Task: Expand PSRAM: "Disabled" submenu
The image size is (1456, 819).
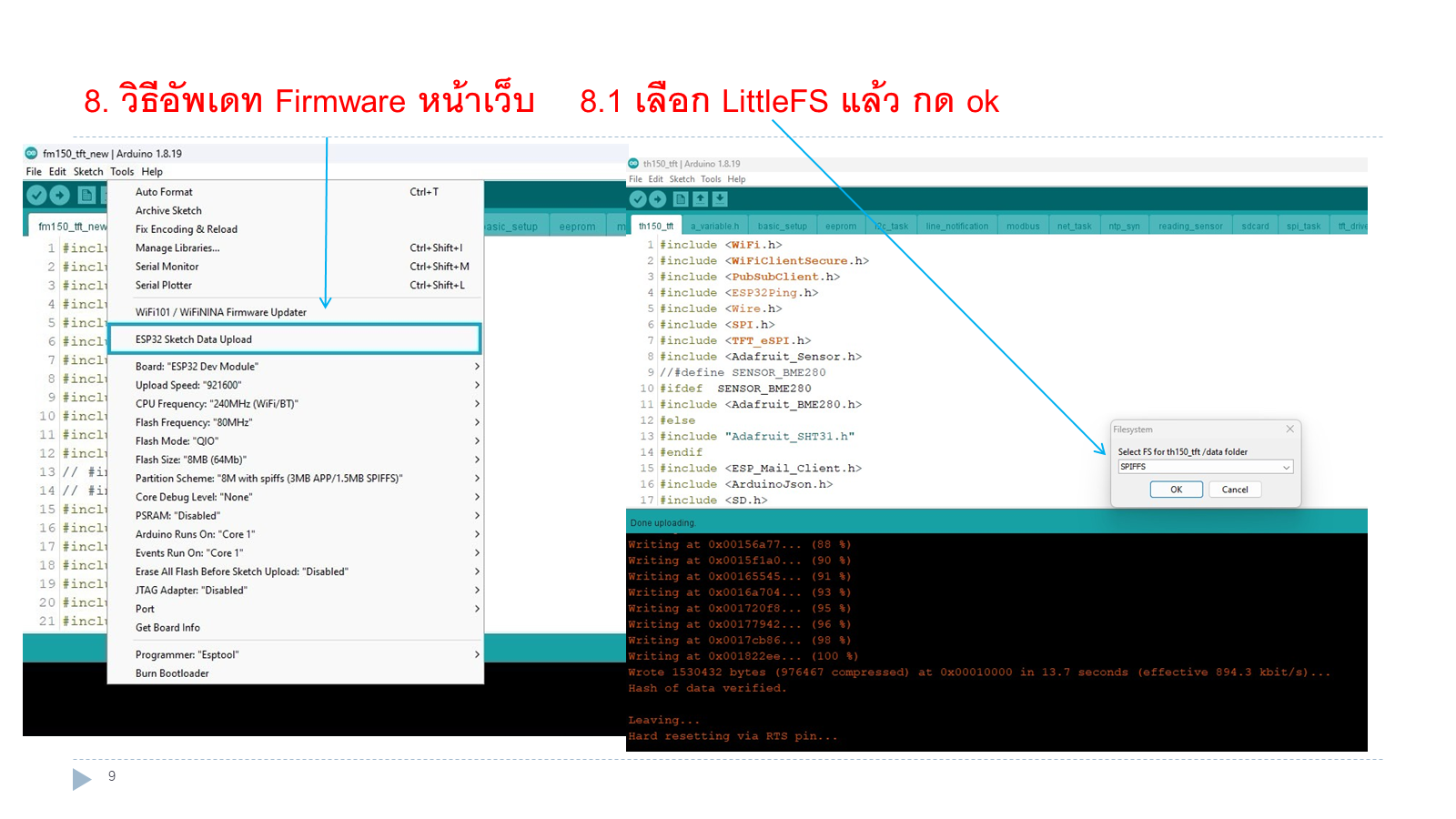Action: 295,516
